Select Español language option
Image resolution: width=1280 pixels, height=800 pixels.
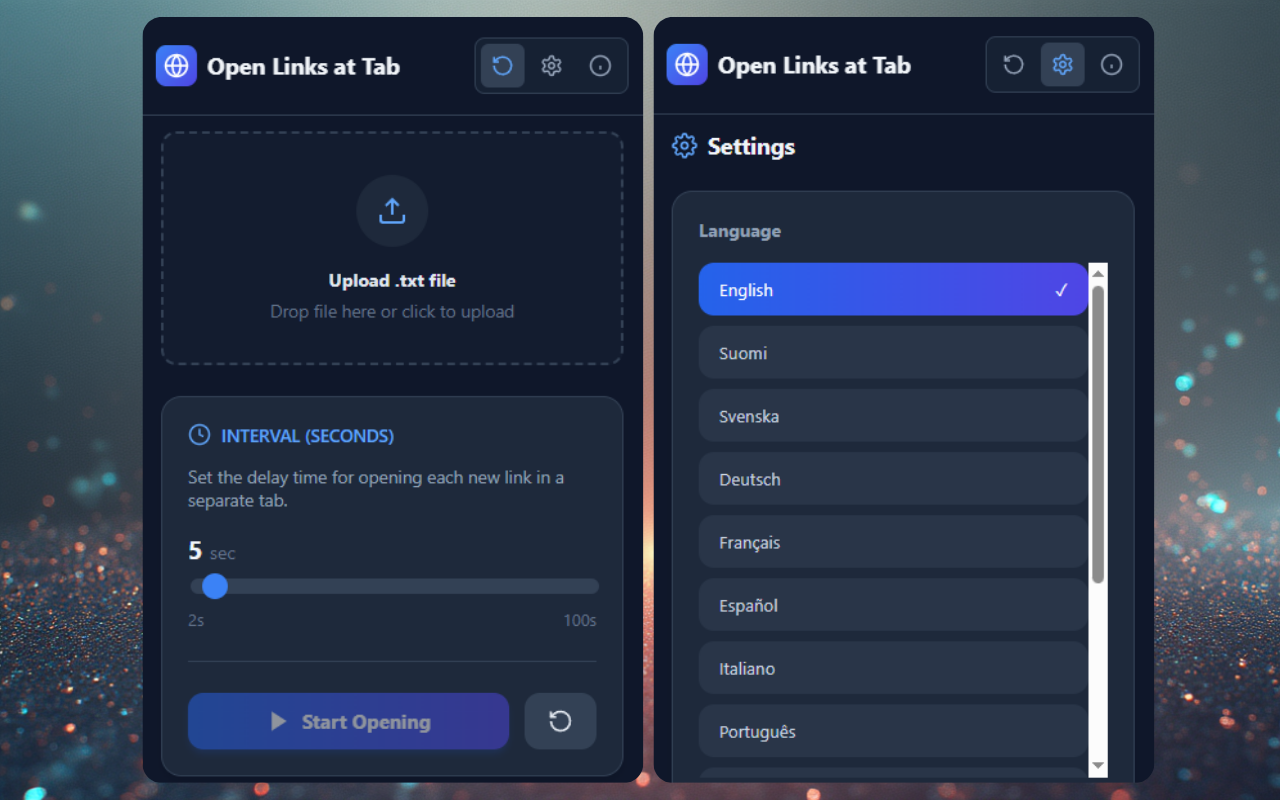click(x=892, y=605)
